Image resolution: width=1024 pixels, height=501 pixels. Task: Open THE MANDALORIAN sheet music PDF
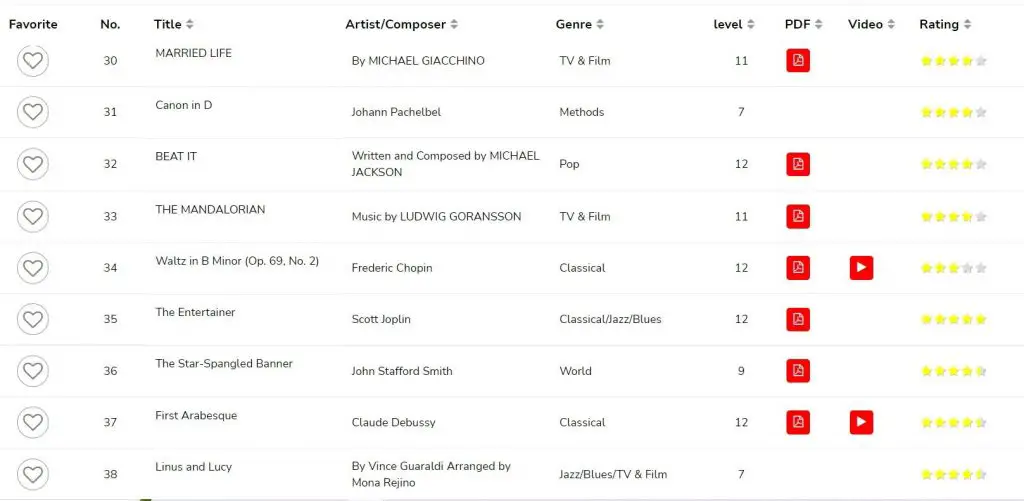797,216
